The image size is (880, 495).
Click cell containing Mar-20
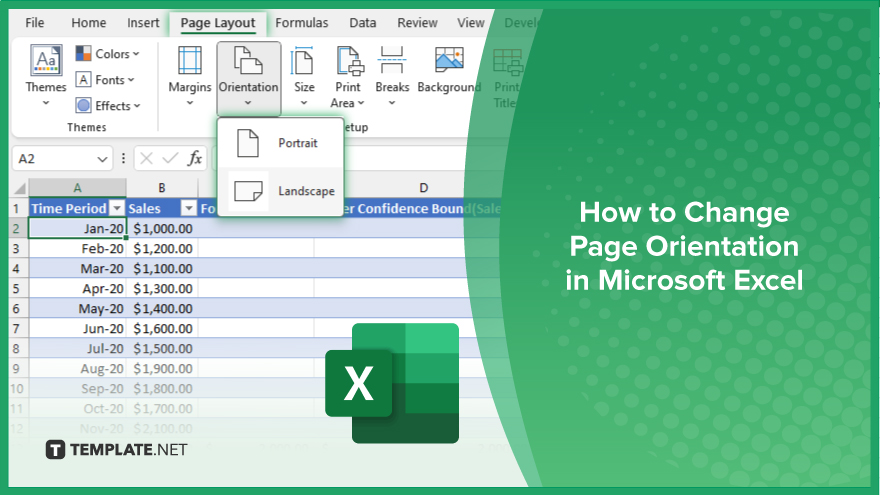(x=77, y=269)
